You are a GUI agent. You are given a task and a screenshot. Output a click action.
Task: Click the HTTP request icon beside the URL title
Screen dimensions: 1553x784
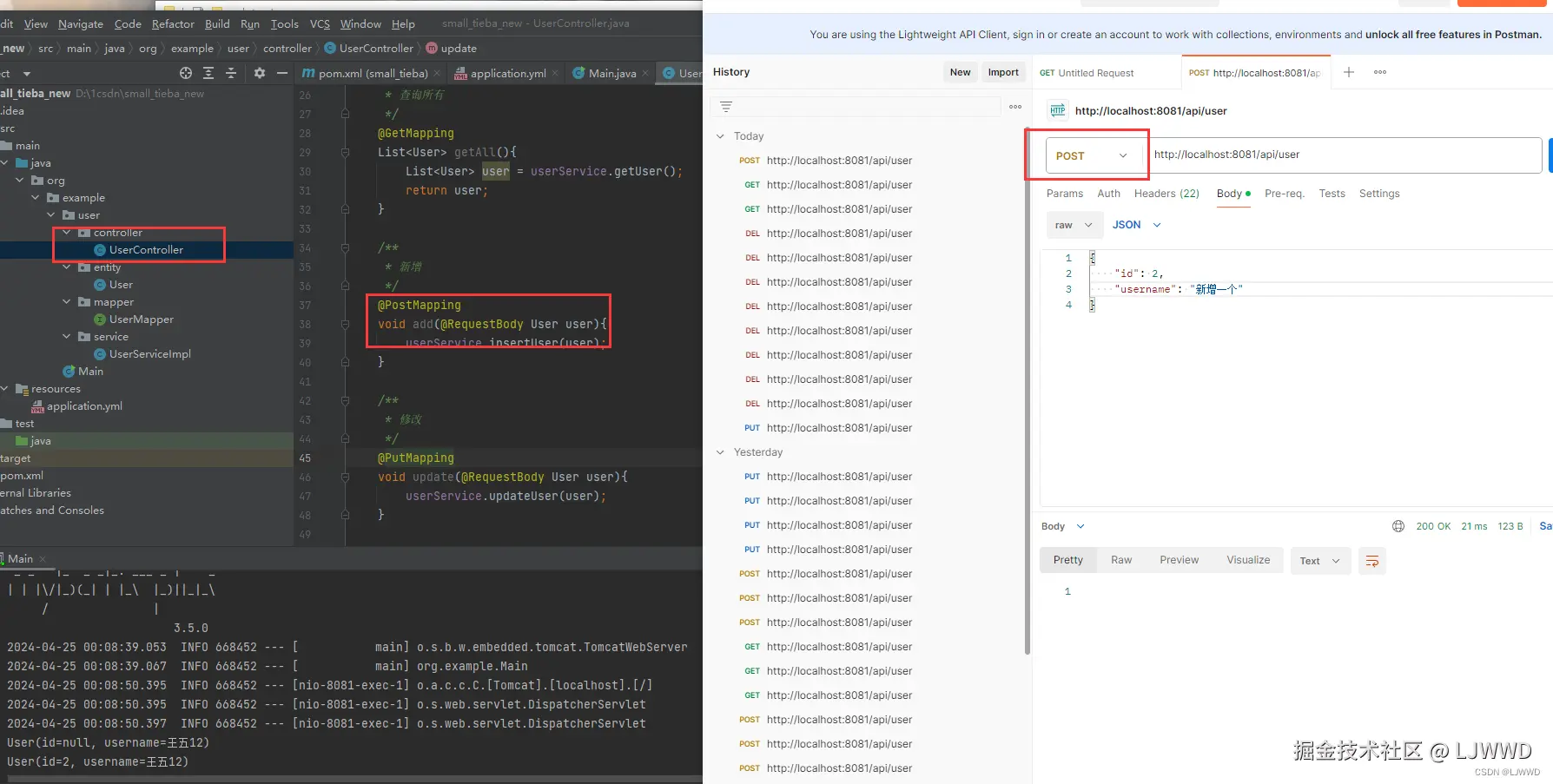pyautogui.click(x=1058, y=110)
